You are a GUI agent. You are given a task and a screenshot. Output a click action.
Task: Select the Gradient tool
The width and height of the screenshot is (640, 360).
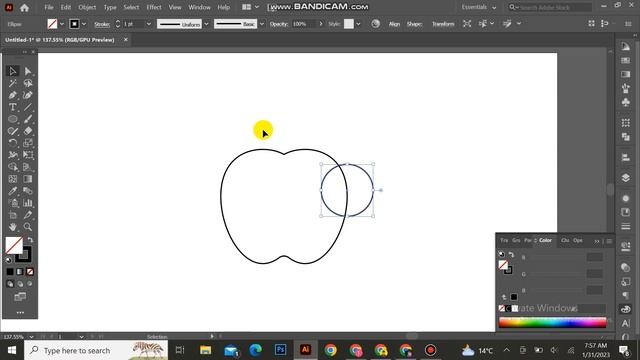click(28, 179)
